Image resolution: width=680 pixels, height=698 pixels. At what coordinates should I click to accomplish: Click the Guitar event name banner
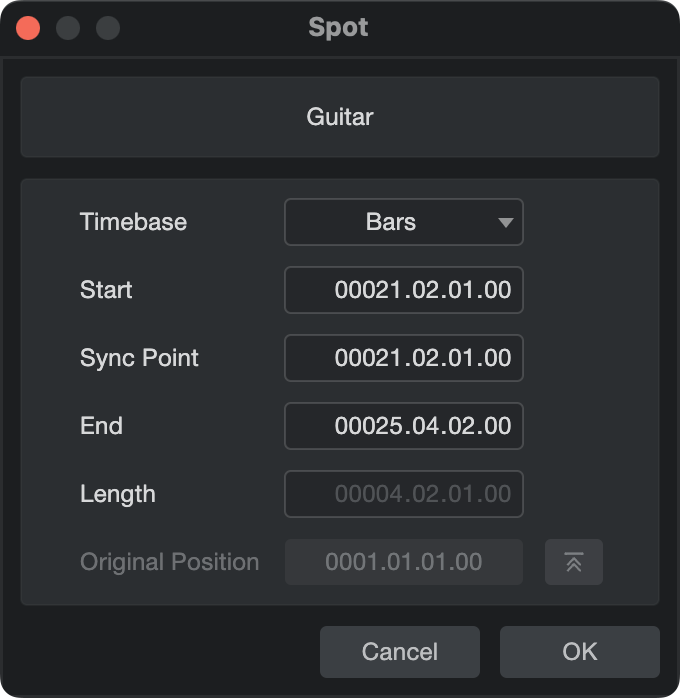pos(340,117)
